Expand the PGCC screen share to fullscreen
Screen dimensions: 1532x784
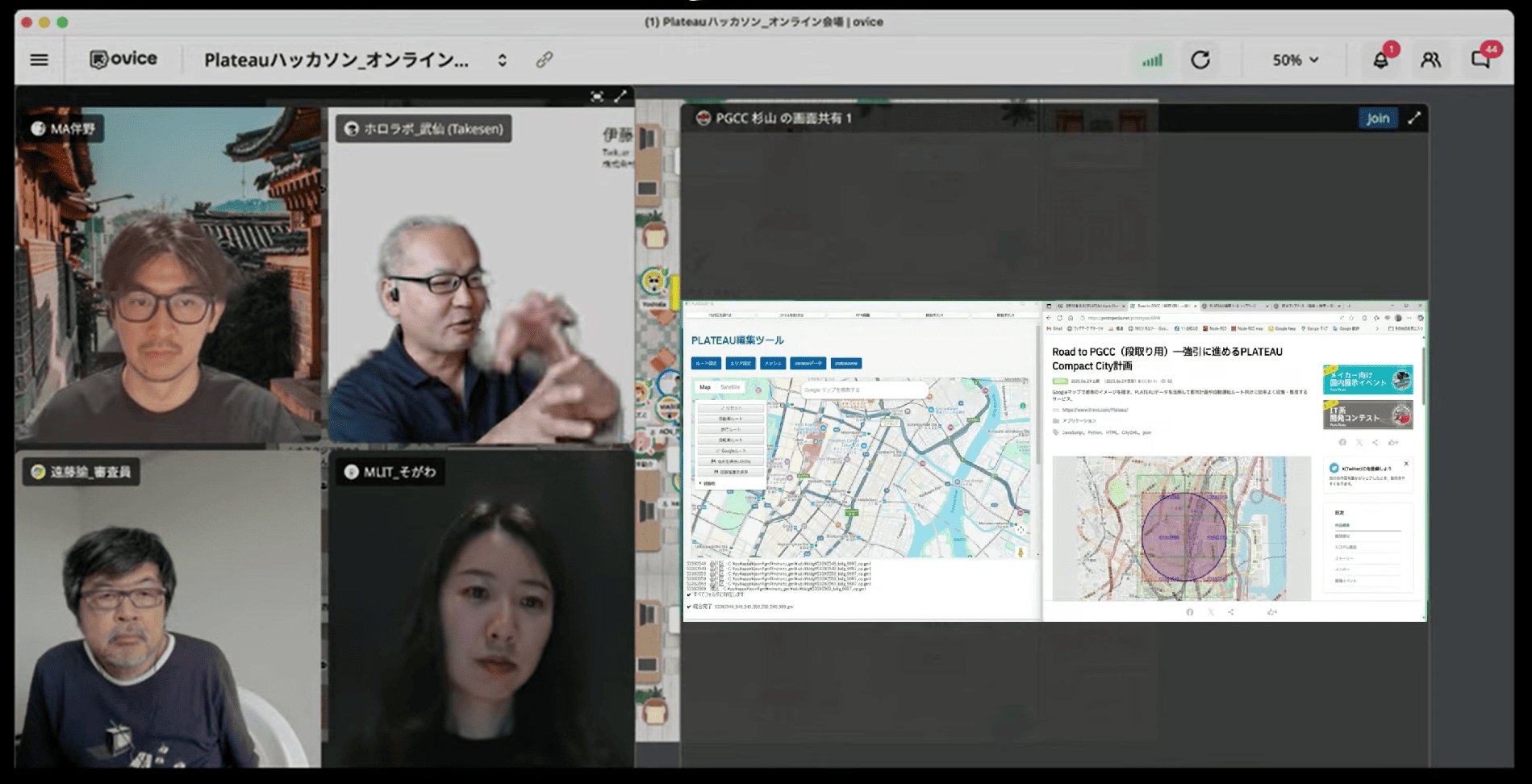1414,119
